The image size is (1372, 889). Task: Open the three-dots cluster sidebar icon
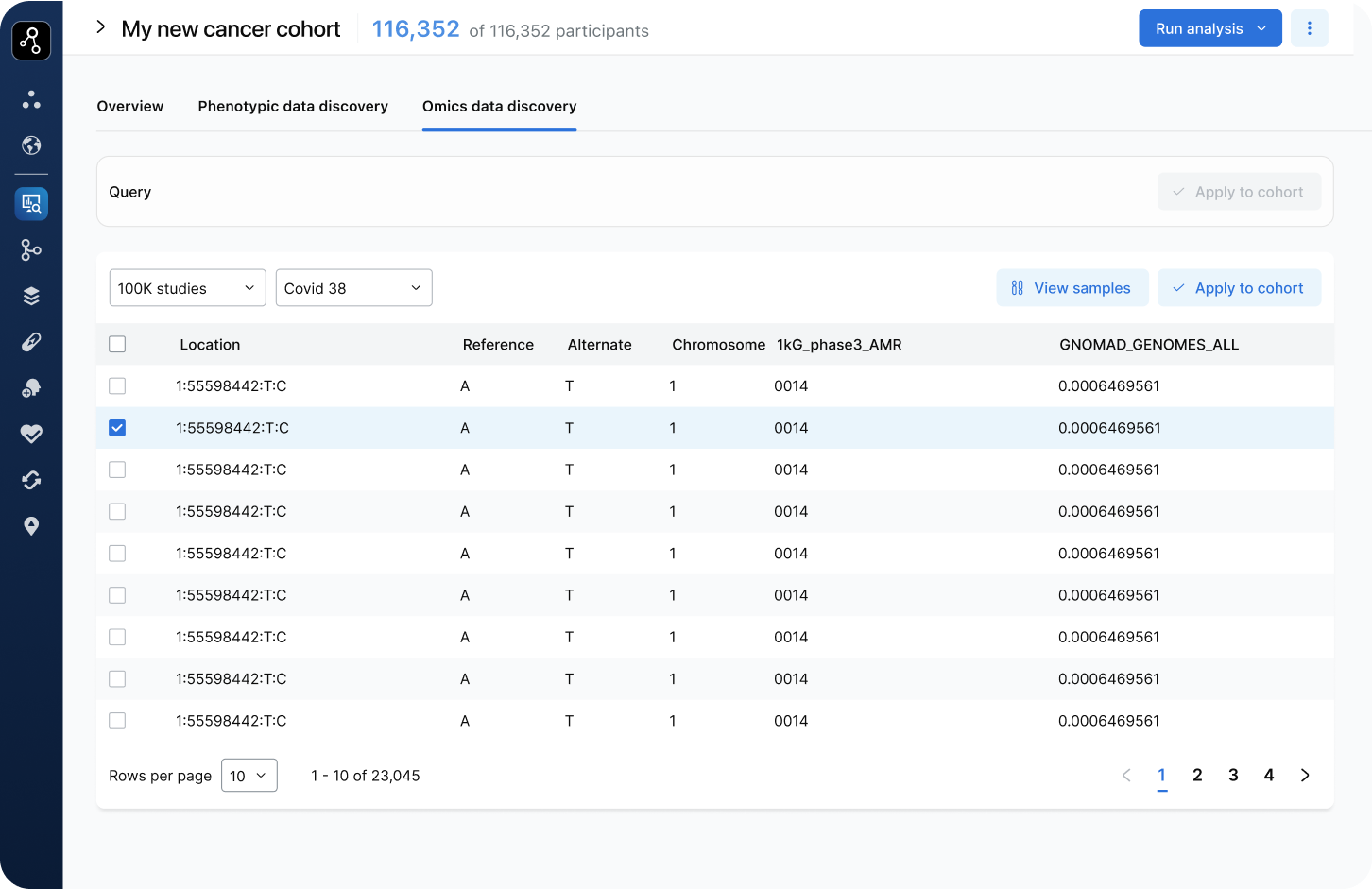click(x=31, y=99)
